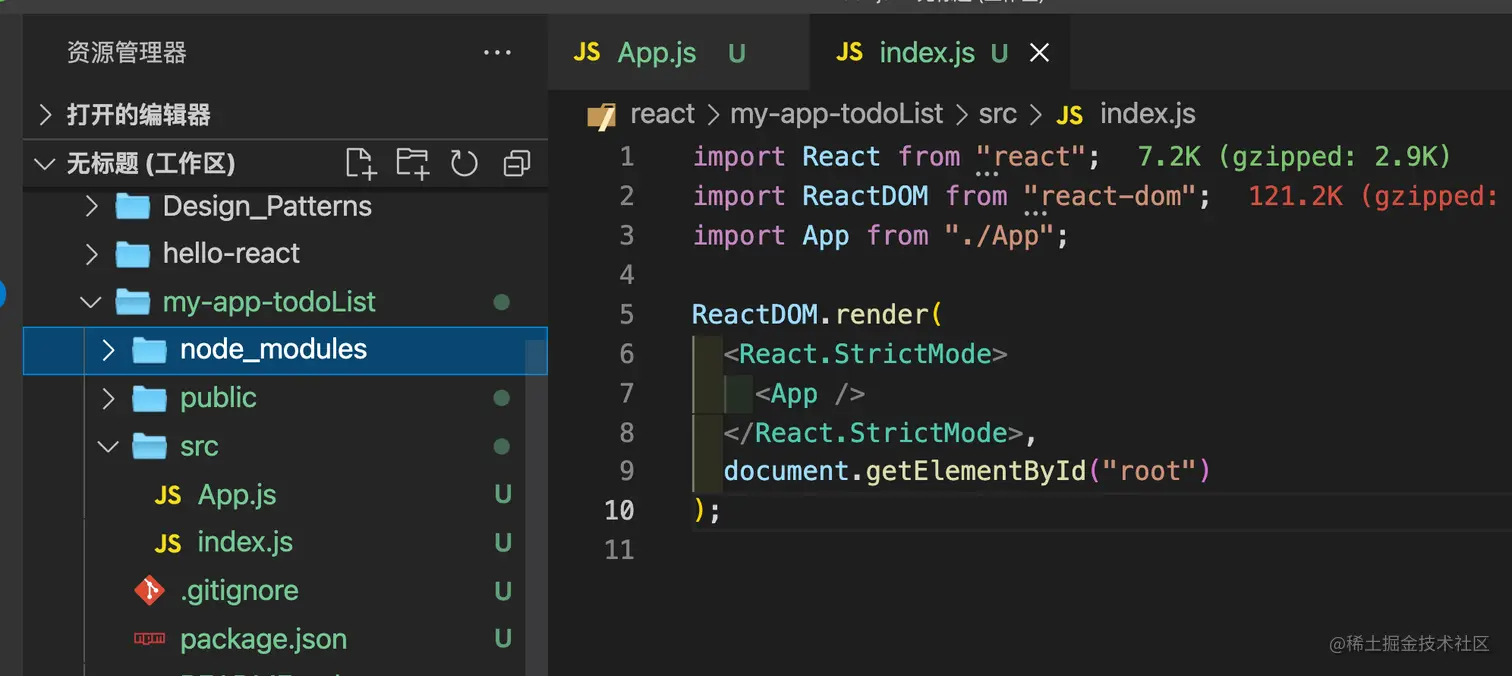
Task: Click the src folder icon
Action: coord(149,445)
